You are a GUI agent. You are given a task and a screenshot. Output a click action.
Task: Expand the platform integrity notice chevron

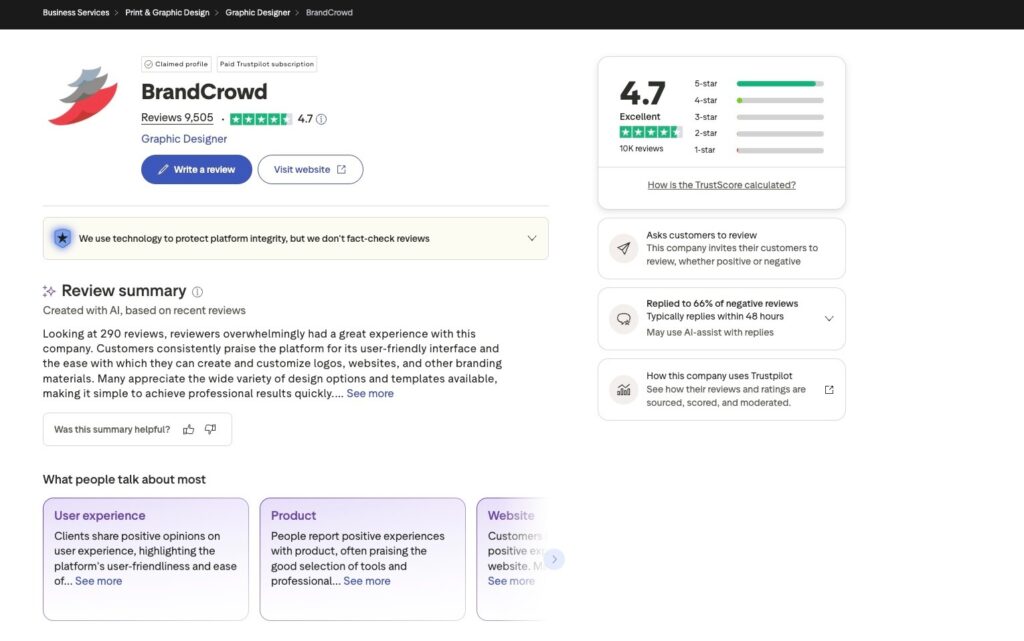[532, 238]
